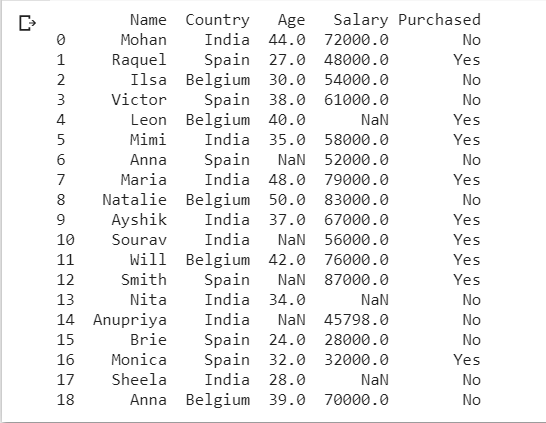Select the name Monica in row 16

tap(139, 360)
